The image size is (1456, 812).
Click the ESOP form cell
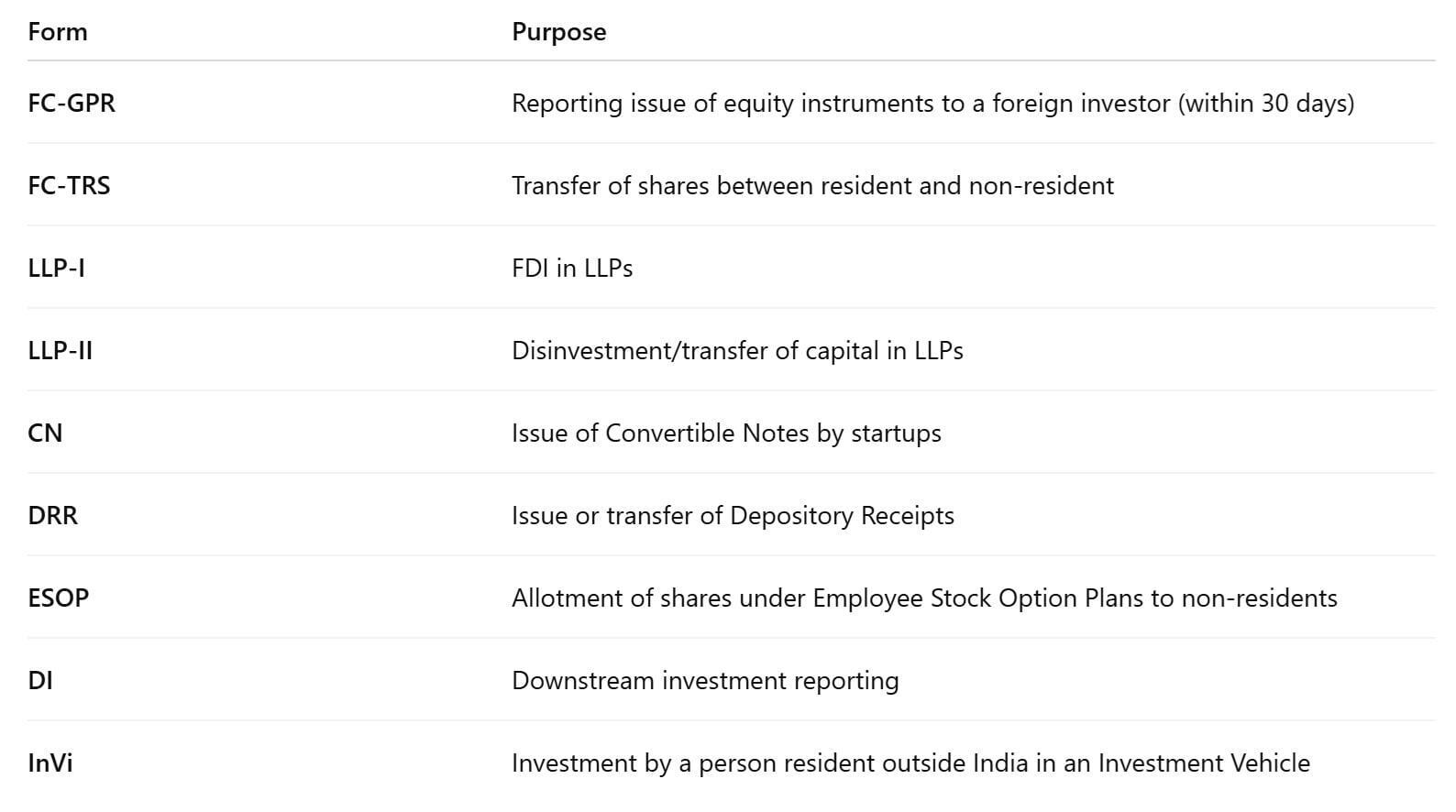pos(58,598)
